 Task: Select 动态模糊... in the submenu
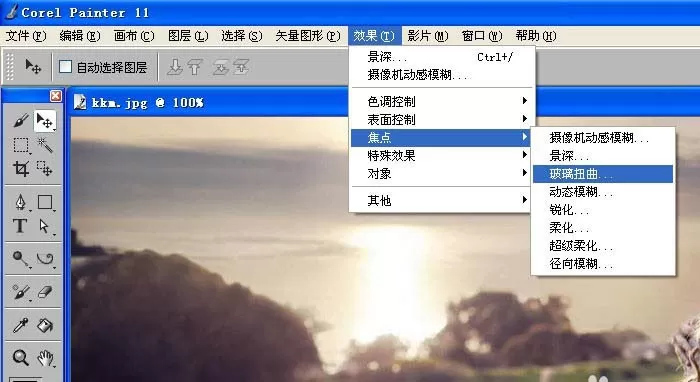coord(603,192)
